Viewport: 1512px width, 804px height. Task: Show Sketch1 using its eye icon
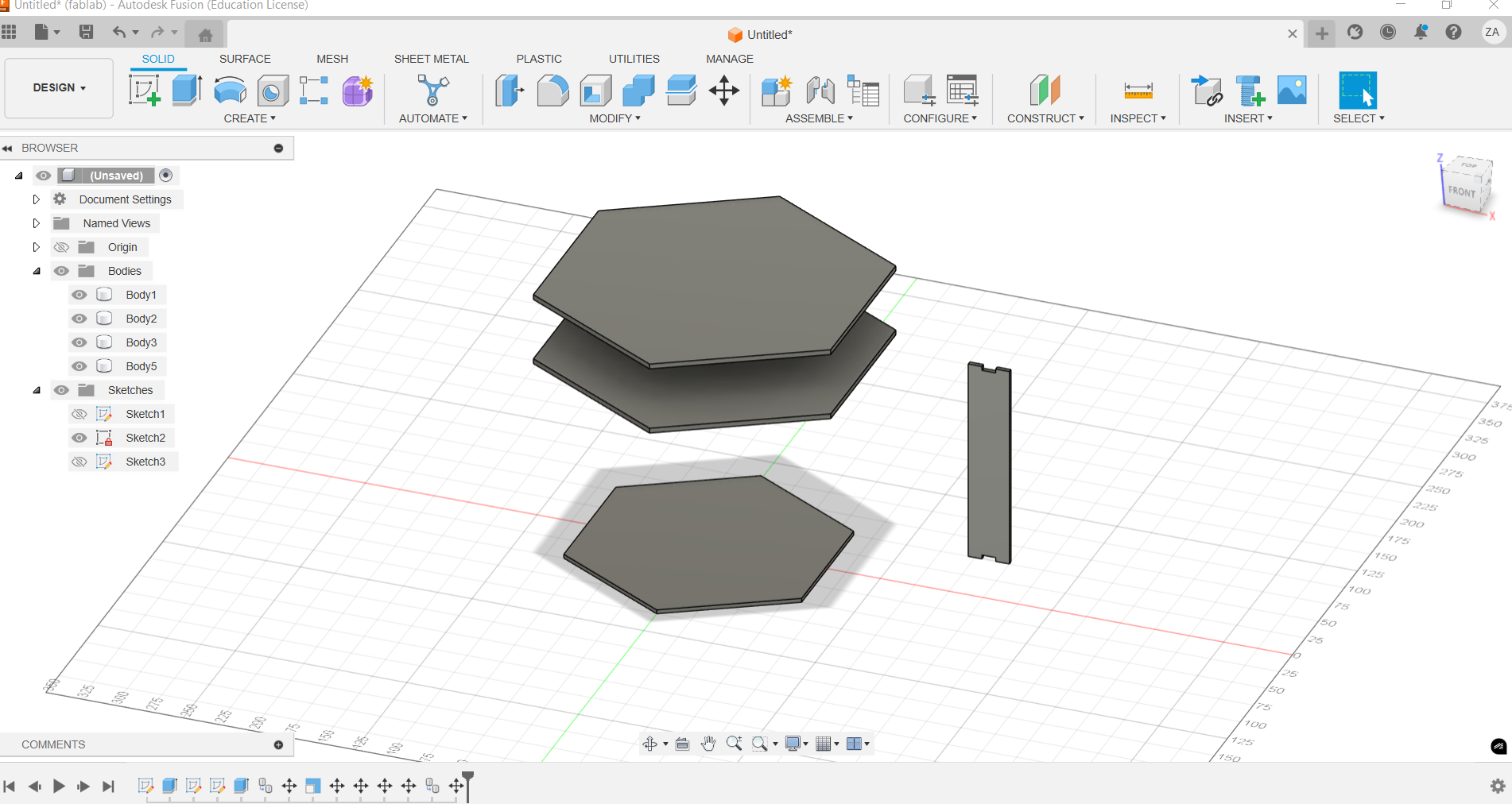[79, 414]
